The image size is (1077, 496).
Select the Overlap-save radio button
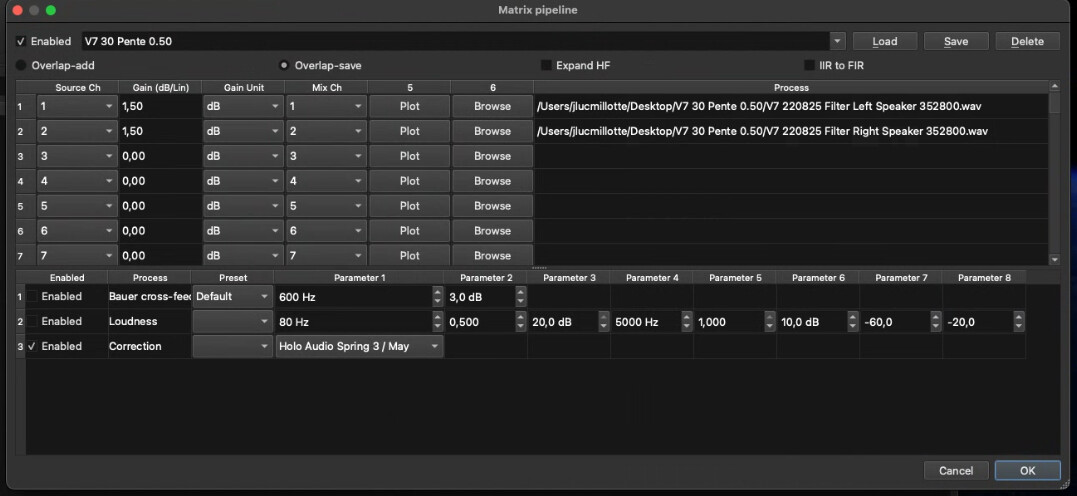284,65
